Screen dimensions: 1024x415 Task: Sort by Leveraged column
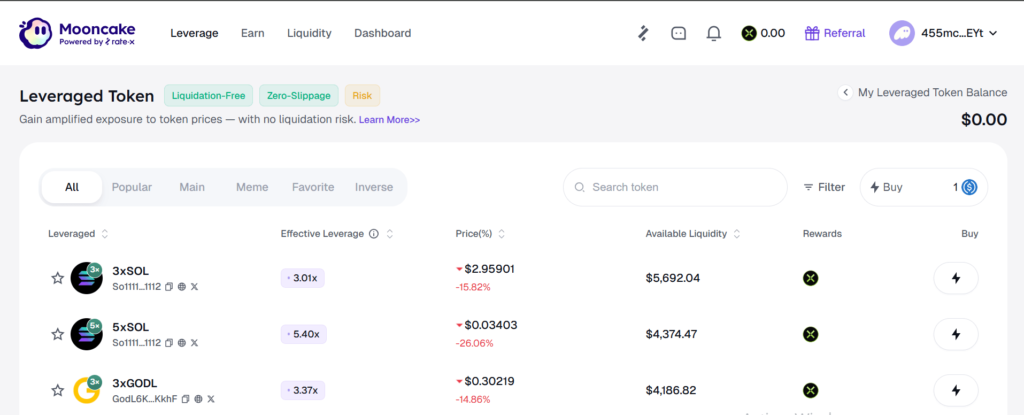(x=105, y=234)
